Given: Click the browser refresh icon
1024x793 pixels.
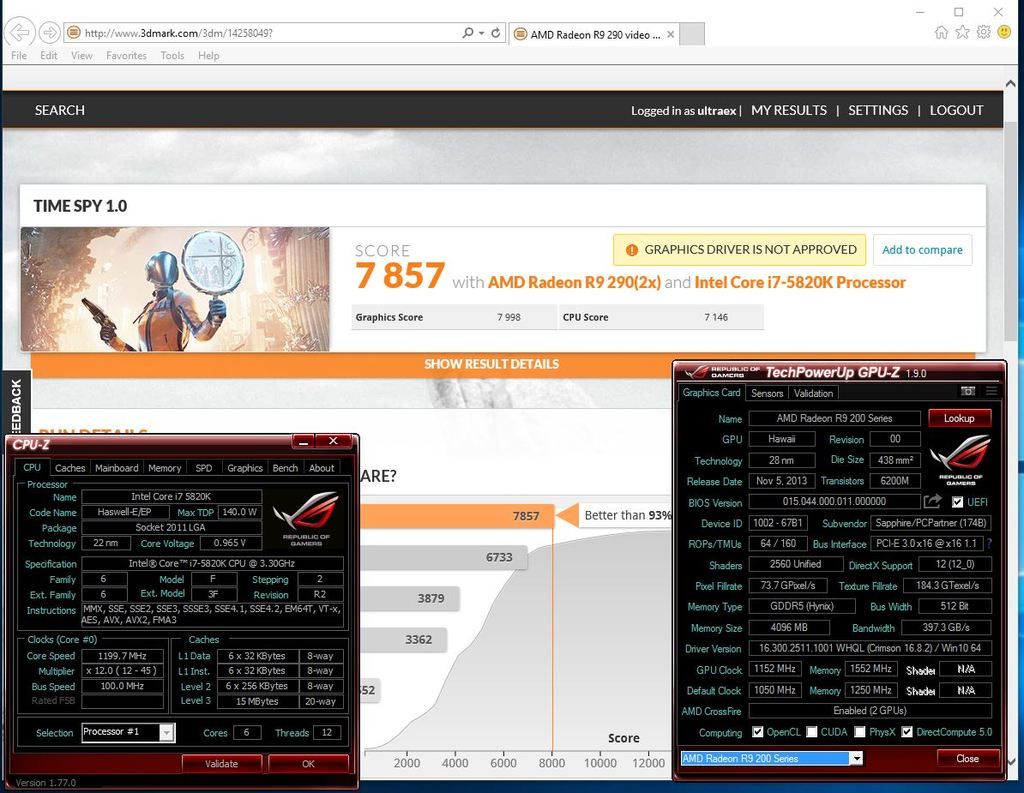Looking at the screenshot, I should coord(496,33).
